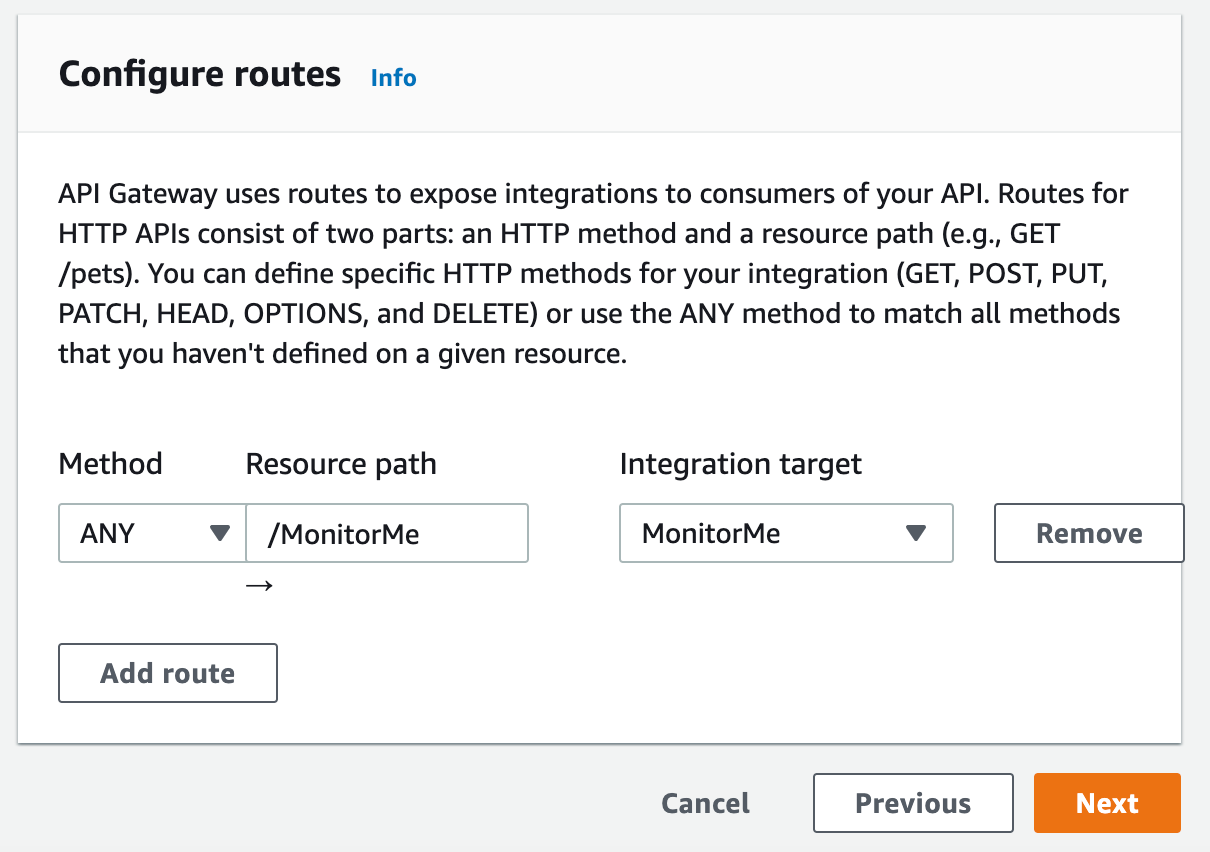This screenshot has width=1210, height=852.
Task: Cancel the API creation wizard
Action: coord(705,803)
